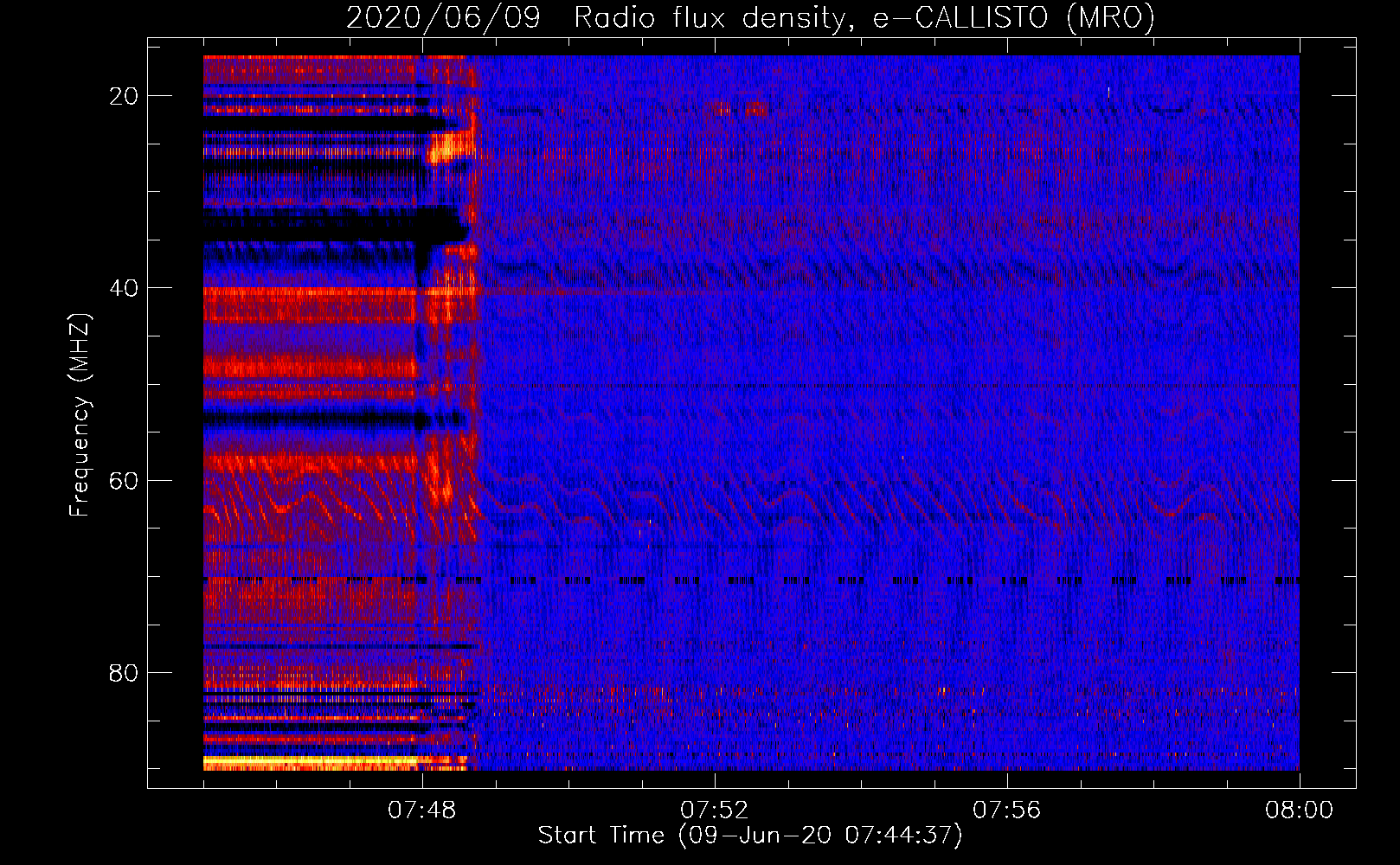This screenshot has height=865, width=1400.
Task: Click the 07:52 time tick label
Action: pos(715,811)
